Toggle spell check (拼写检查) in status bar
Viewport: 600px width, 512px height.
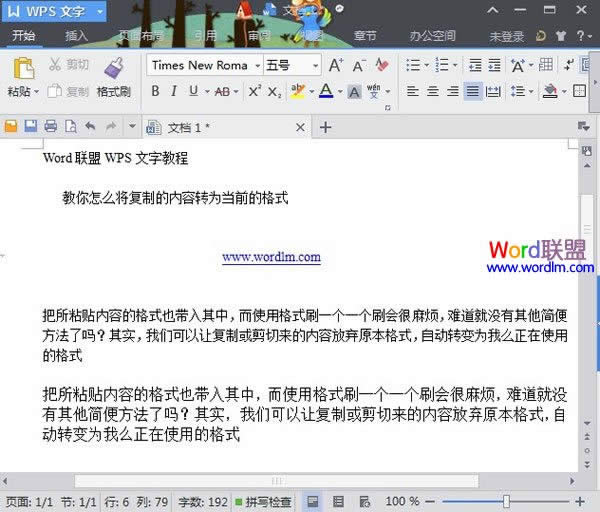tap(263, 501)
